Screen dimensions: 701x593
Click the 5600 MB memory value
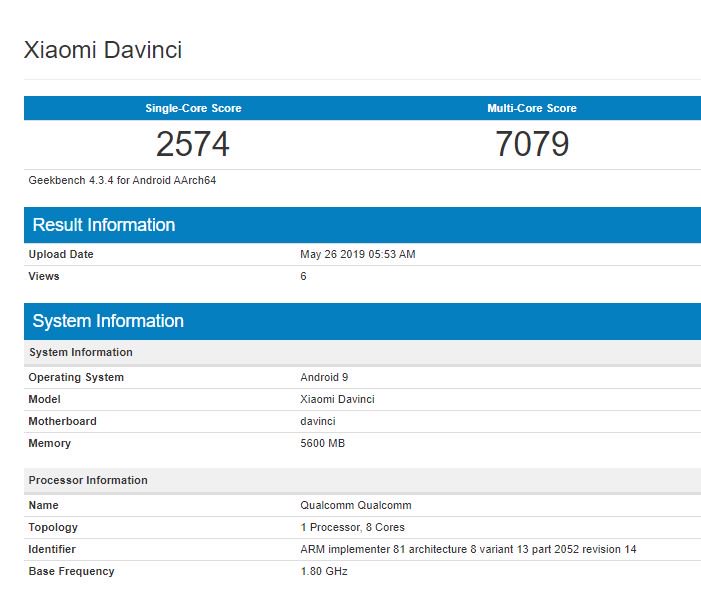[322, 443]
